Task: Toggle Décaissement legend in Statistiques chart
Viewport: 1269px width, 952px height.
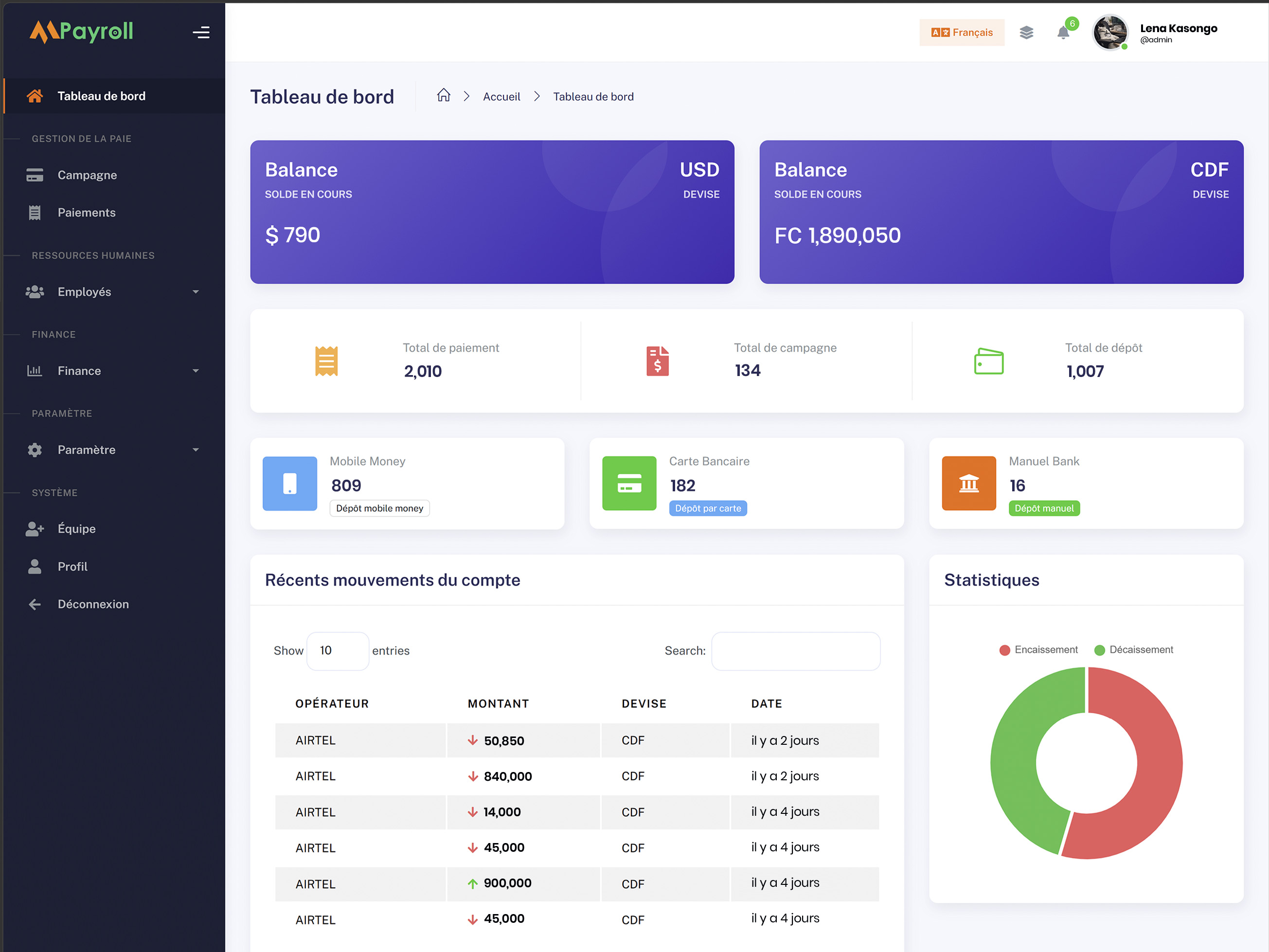Action: 1134,649
